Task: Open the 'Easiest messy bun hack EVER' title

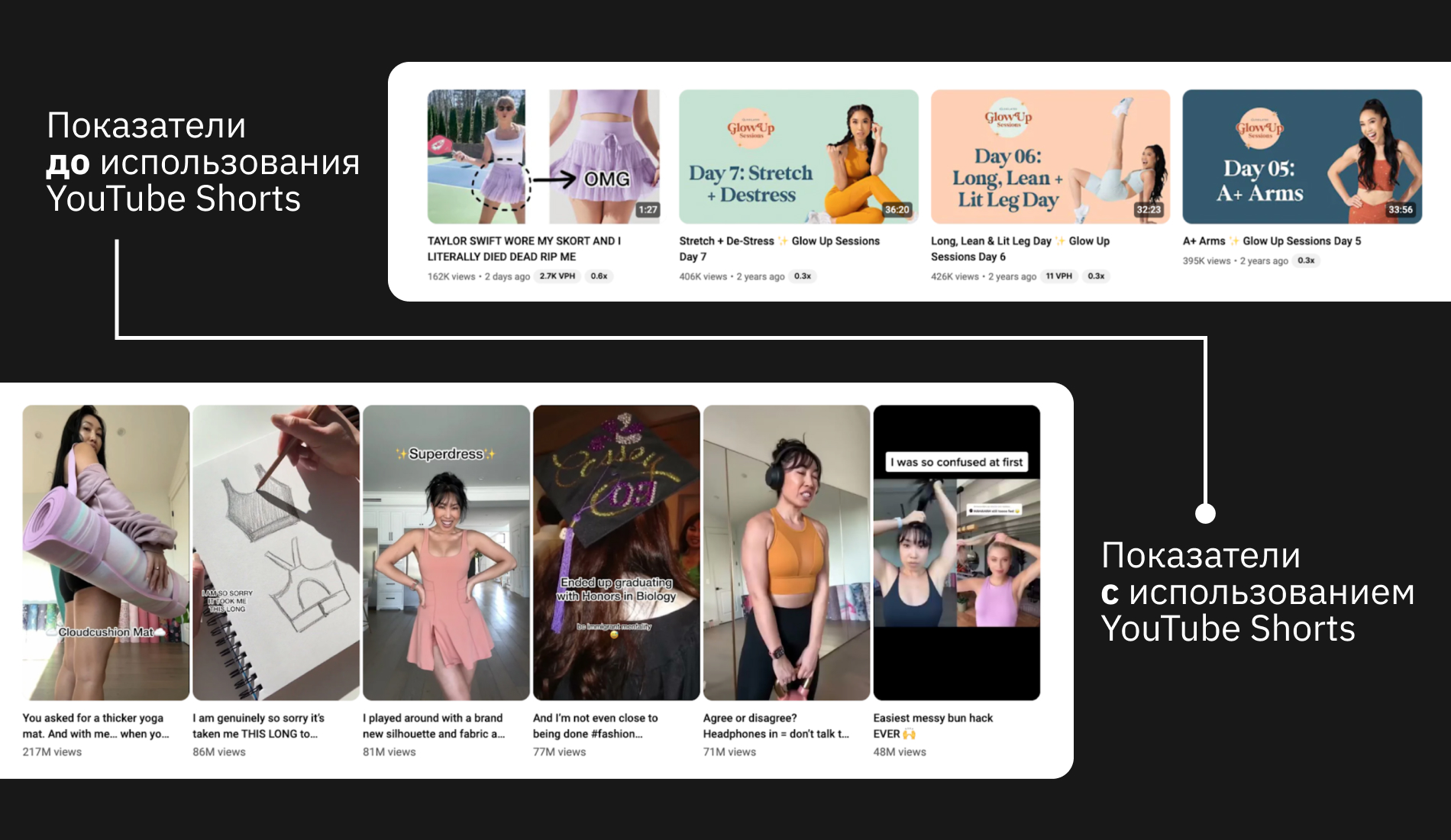Action: tap(932, 725)
